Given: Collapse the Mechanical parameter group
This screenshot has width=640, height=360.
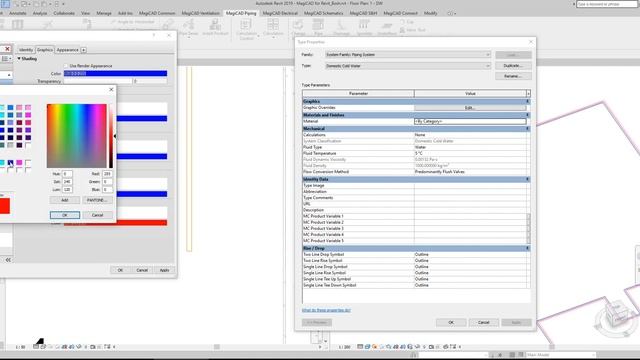Looking at the screenshot, I should click(x=527, y=129).
